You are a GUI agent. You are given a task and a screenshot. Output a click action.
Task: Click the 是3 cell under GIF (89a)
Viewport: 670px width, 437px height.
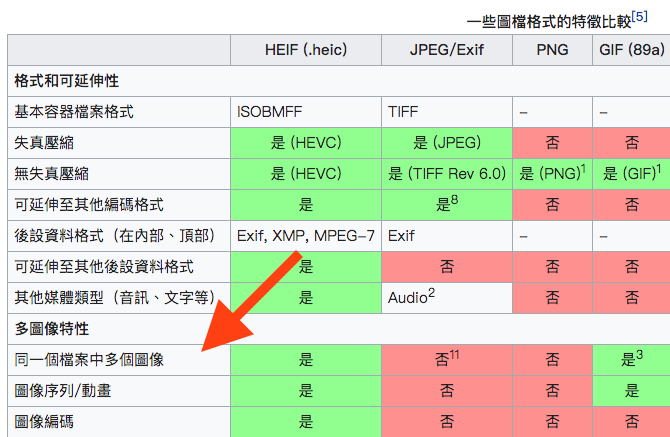(632, 360)
